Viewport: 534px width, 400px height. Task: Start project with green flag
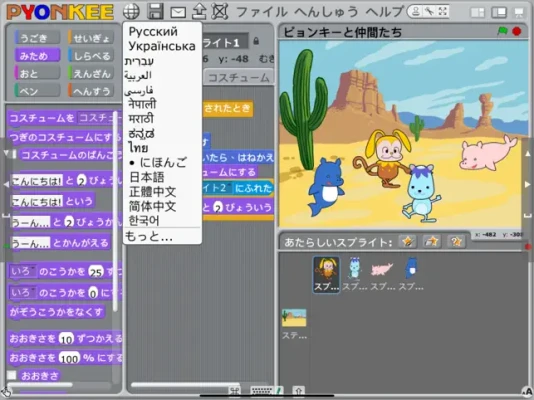502,31
